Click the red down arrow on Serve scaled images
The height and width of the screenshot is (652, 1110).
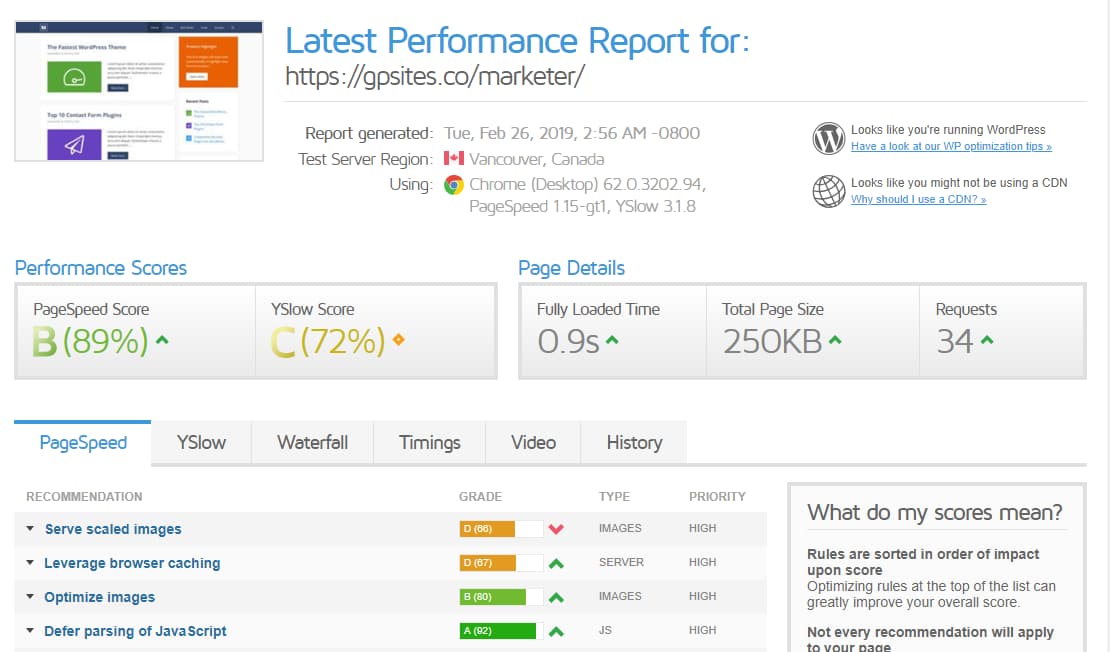click(x=556, y=528)
